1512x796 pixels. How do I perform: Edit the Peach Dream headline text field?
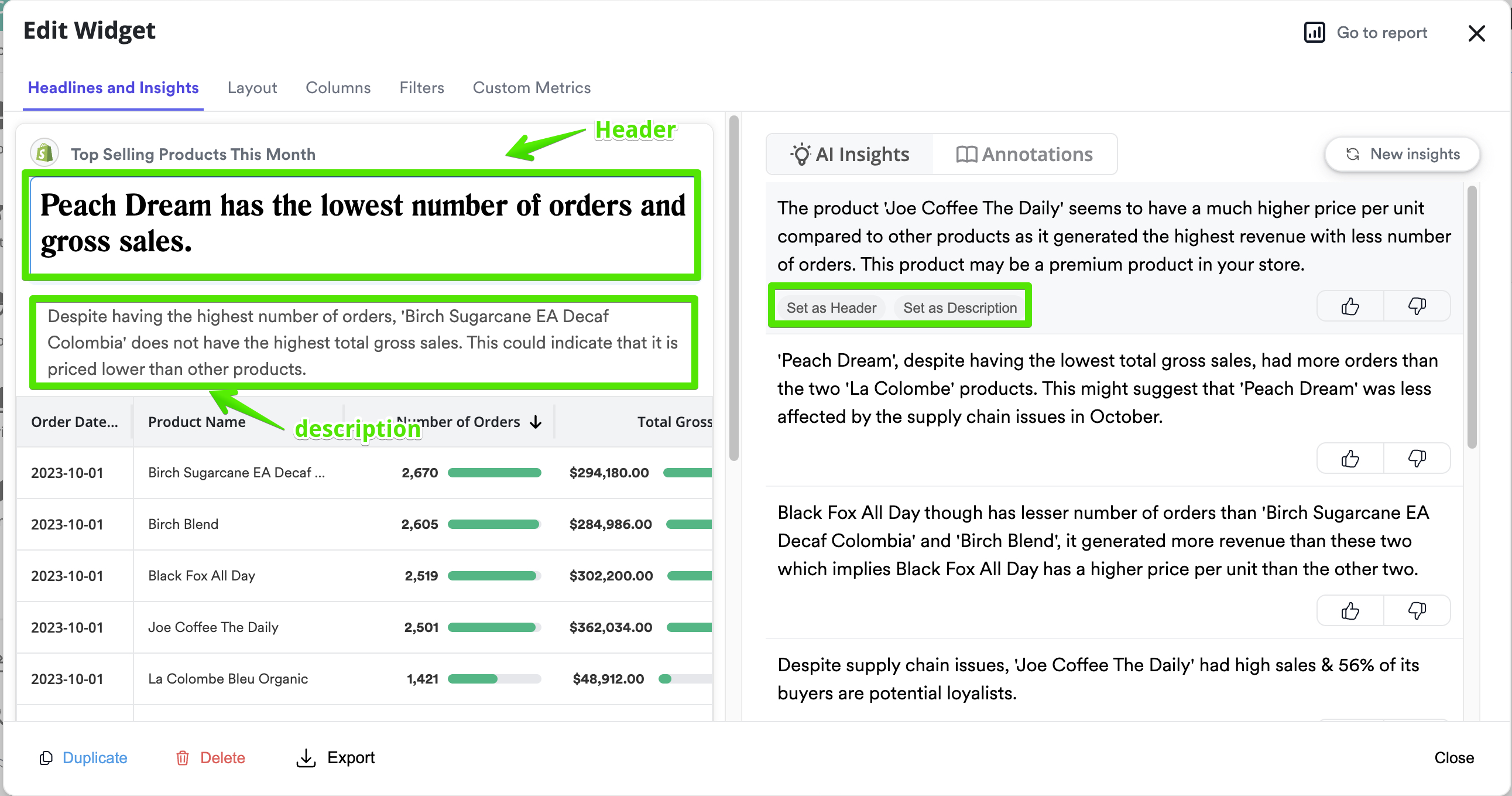coord(362,223)
